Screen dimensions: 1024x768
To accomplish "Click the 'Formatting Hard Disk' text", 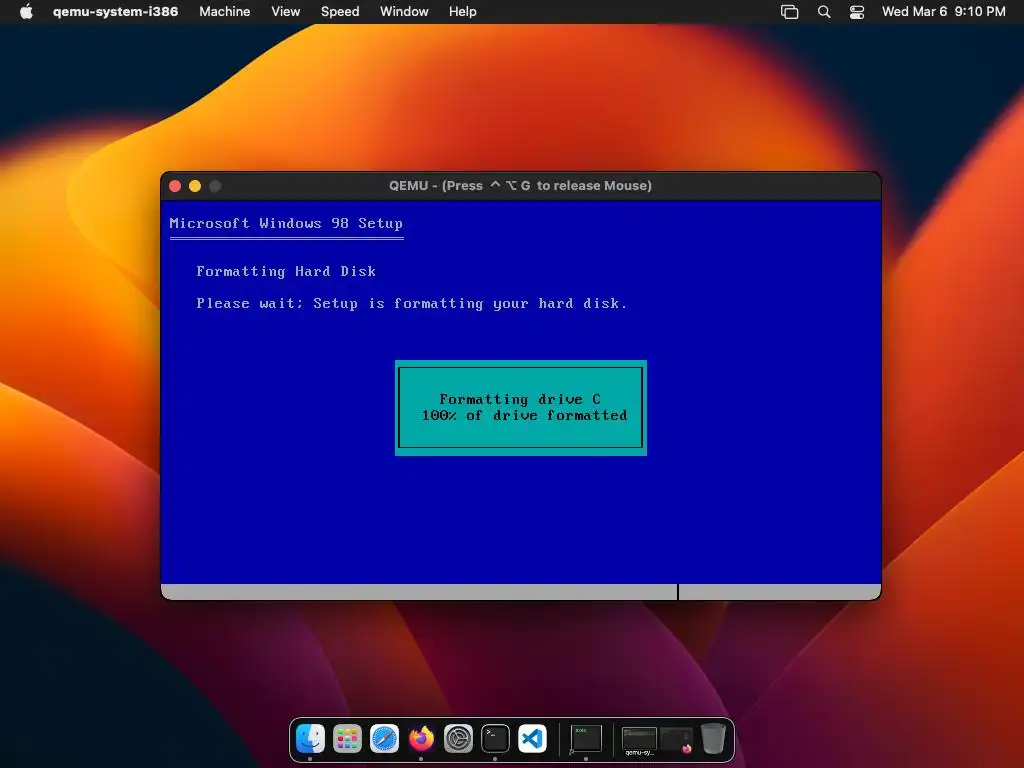I will pos(286,271).
